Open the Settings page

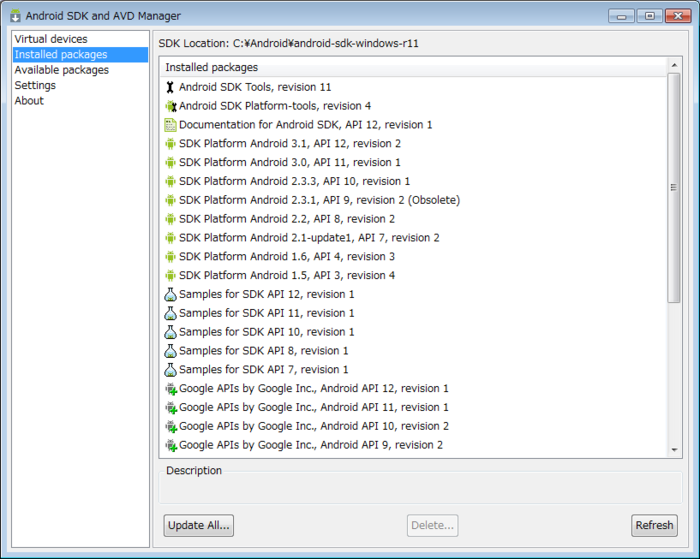(80, 85)
